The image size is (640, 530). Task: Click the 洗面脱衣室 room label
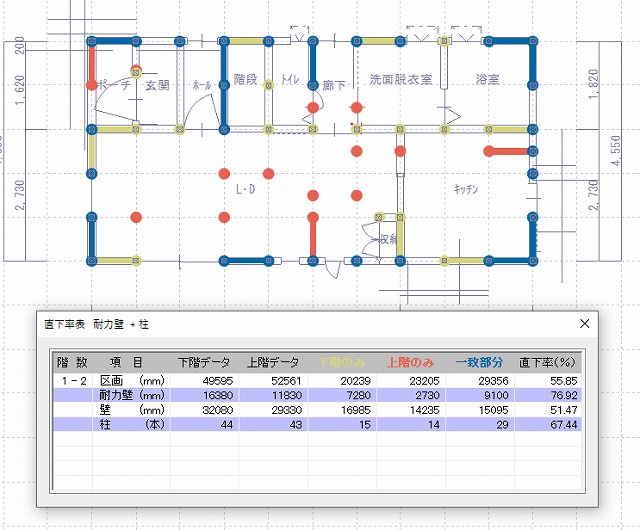(x=400, y=79)
